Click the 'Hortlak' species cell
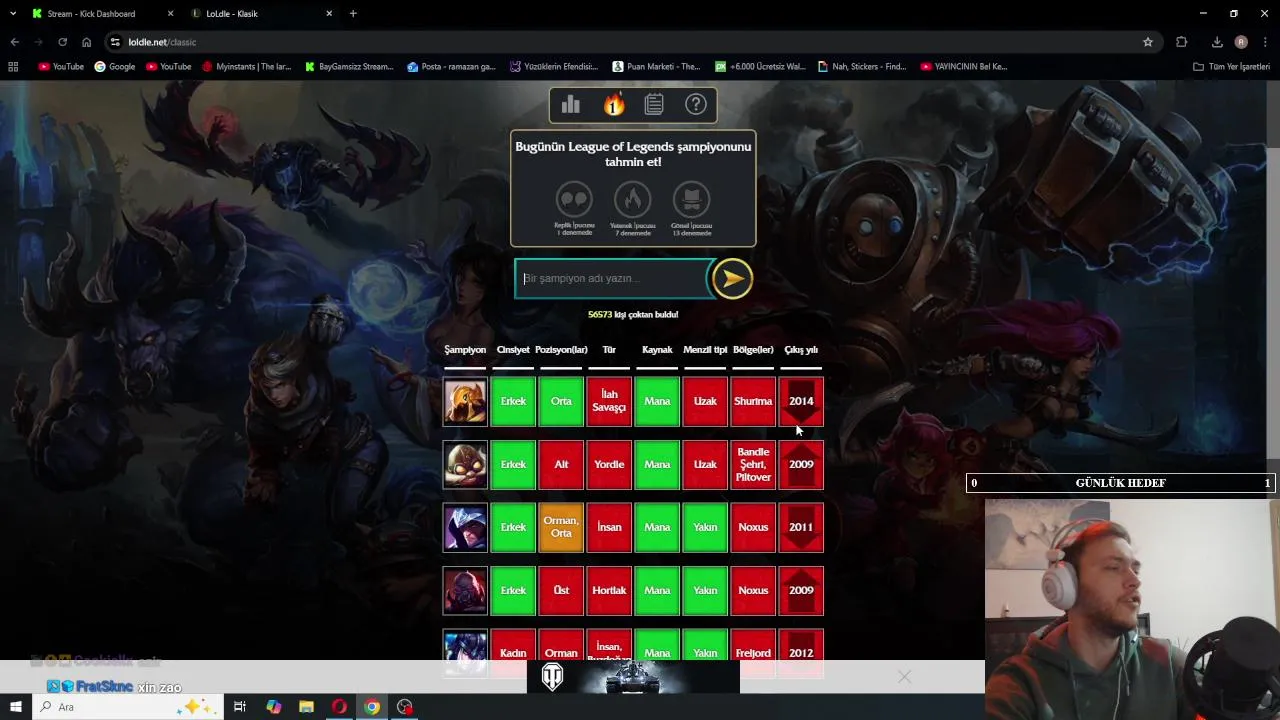The width and height of the screenshot is (1280, 720). point(609,591)
